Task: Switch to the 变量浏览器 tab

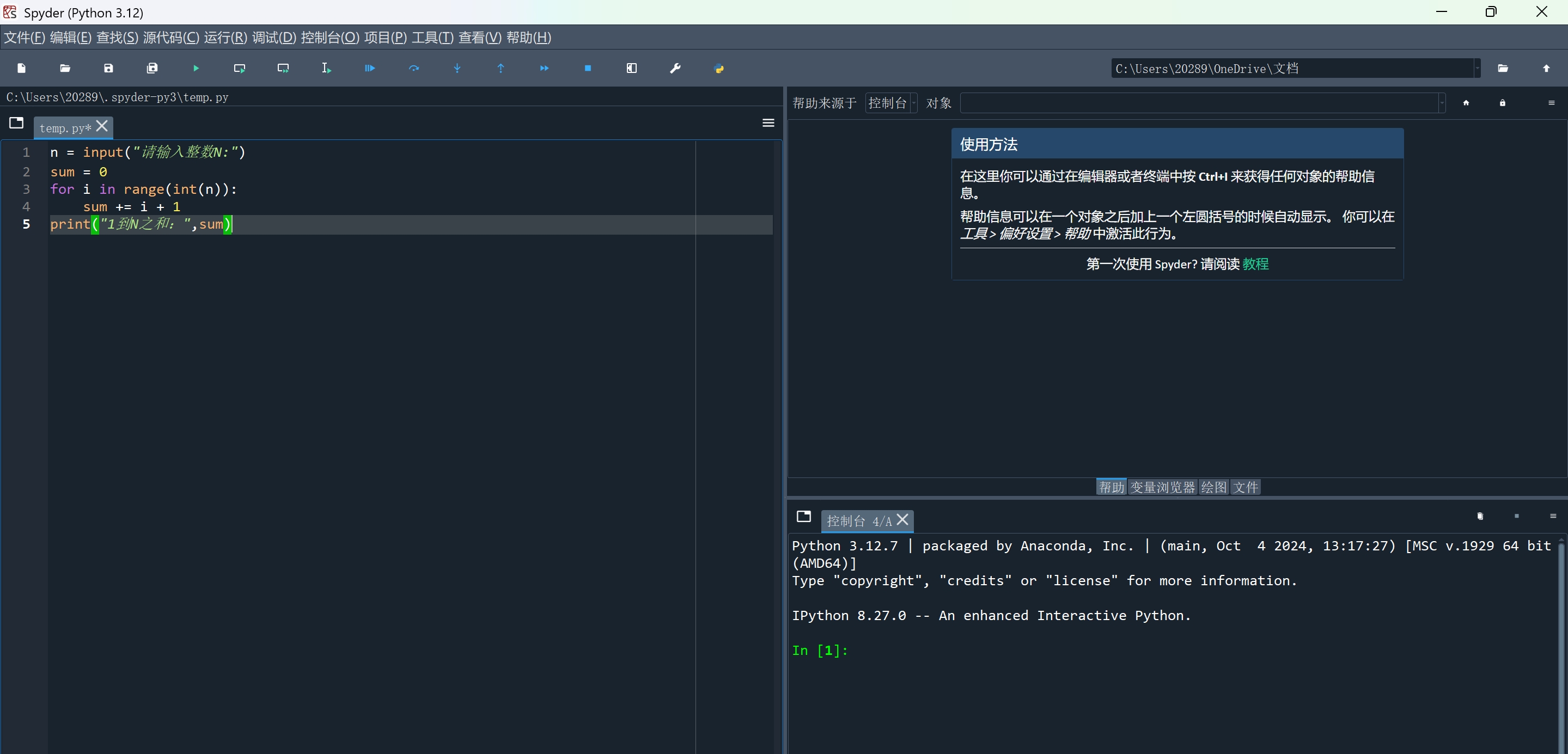Action: pyautogui.click(x=1162, y=487)
